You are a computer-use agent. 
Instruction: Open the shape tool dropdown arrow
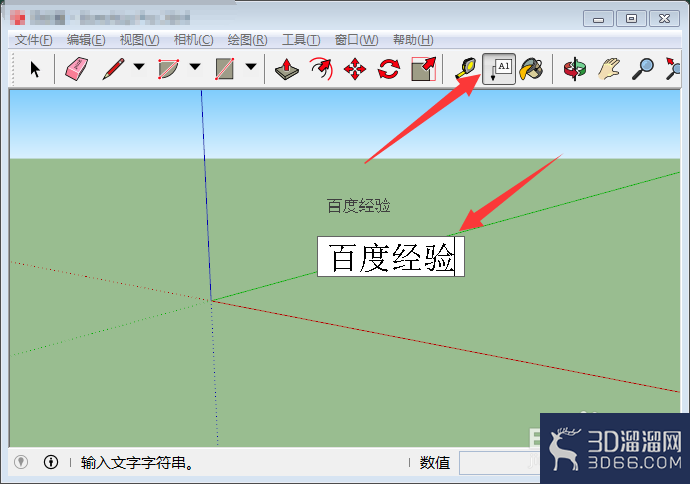(251, 67)
